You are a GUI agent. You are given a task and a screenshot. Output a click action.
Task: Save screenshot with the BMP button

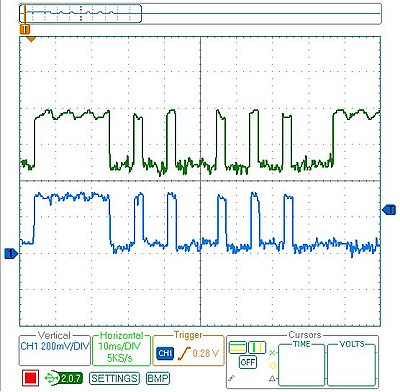(158, 378)
